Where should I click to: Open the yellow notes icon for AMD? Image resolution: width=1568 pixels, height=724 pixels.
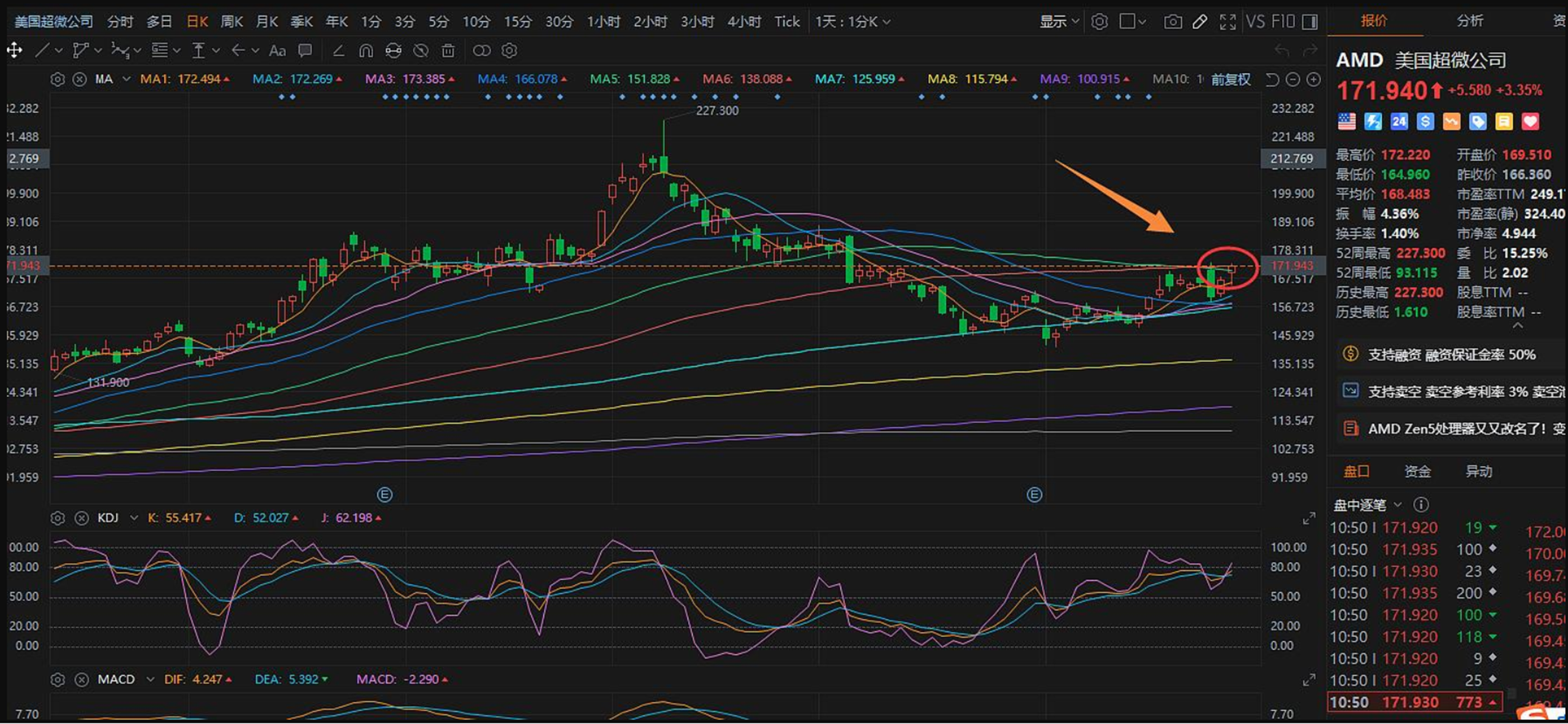click(1504, 122)
